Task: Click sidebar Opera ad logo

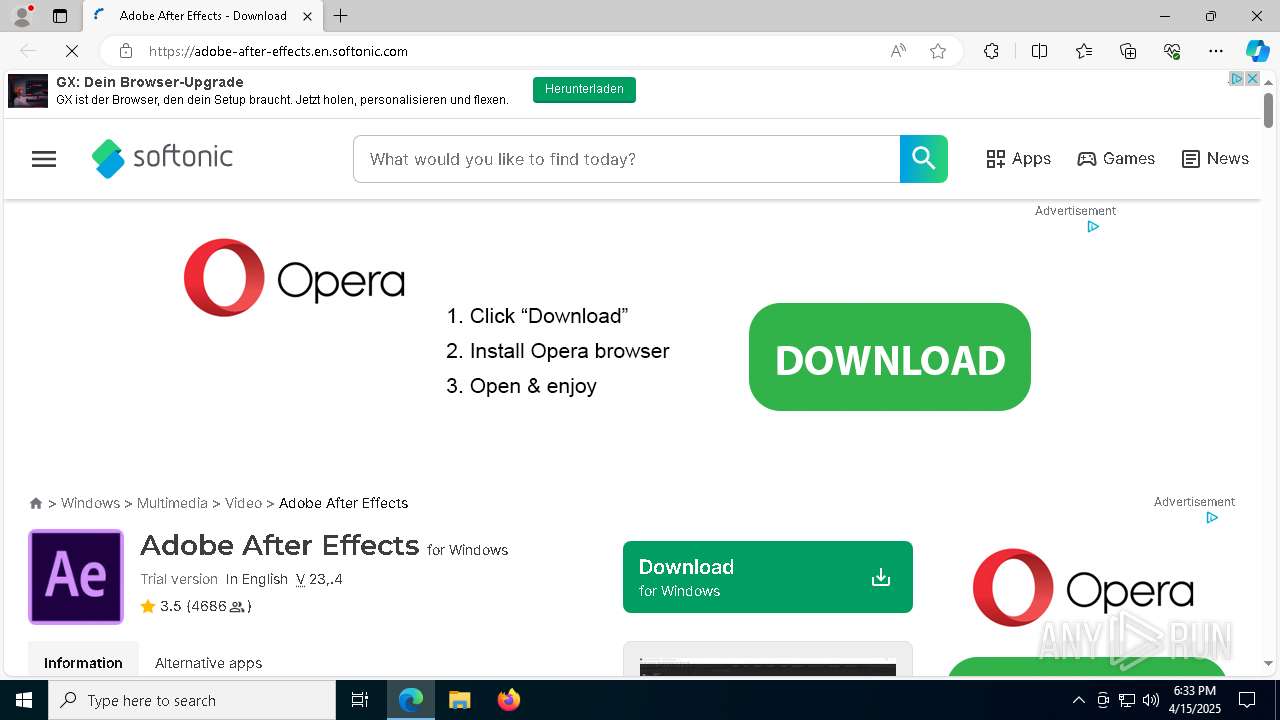Action: click(1083, 587)
